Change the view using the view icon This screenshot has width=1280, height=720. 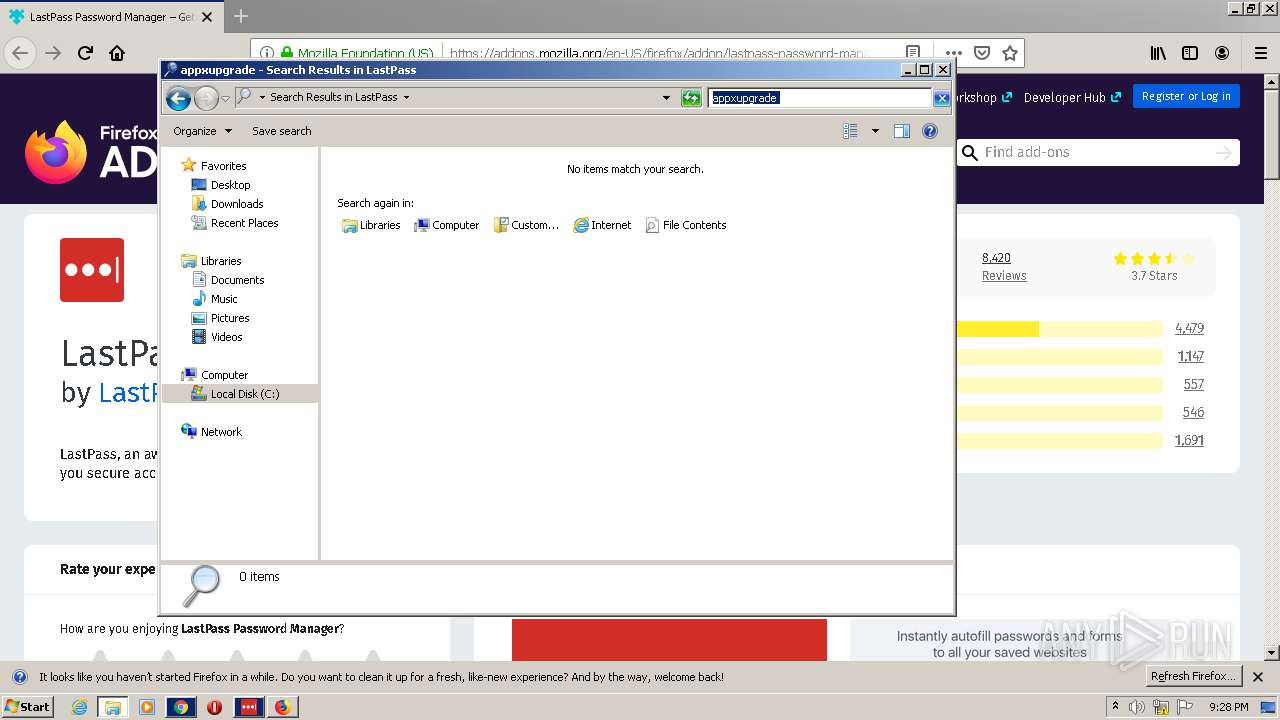(x=850, y=131)
